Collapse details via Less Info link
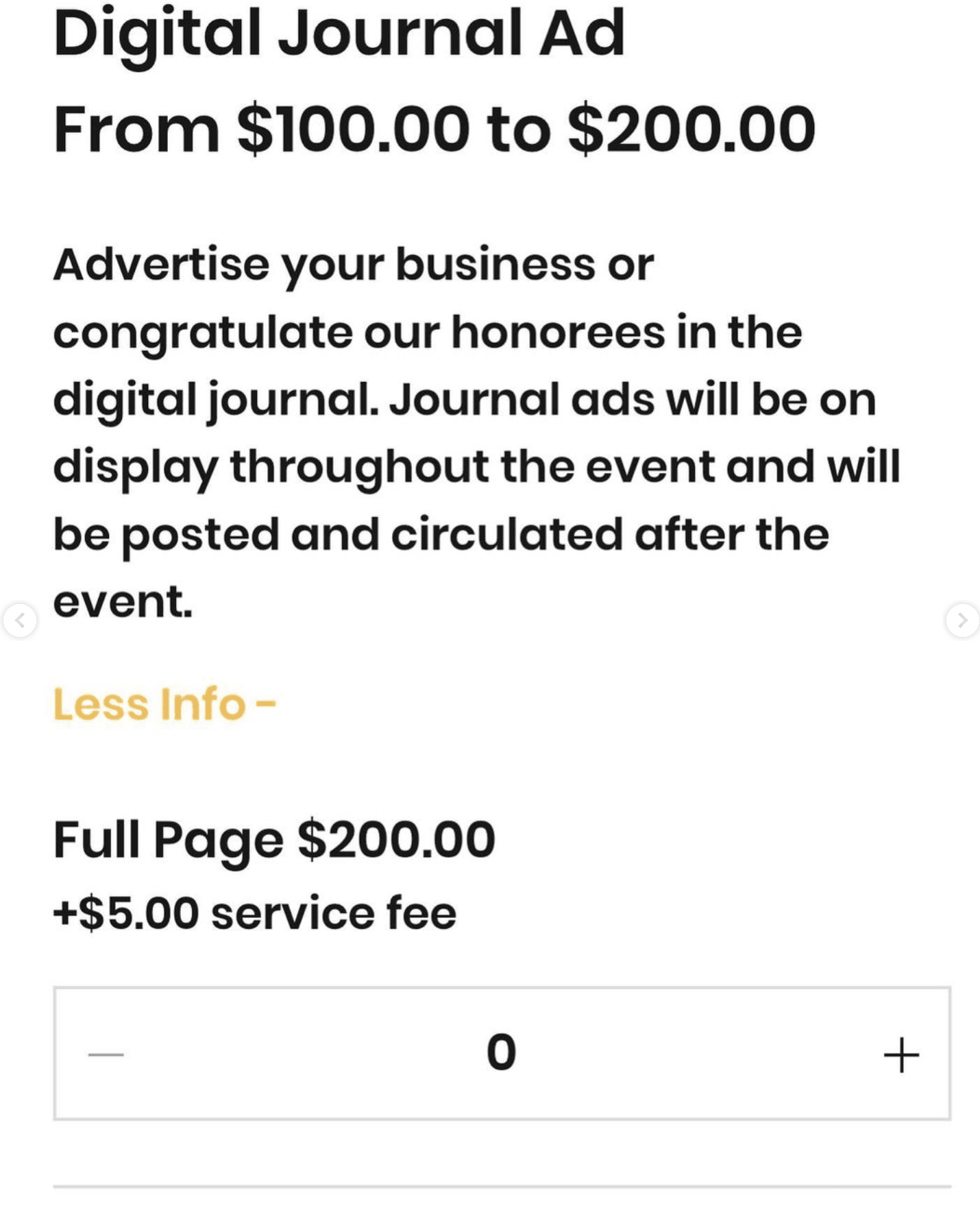Screen dimensions: 980x1219 (164, 704)
